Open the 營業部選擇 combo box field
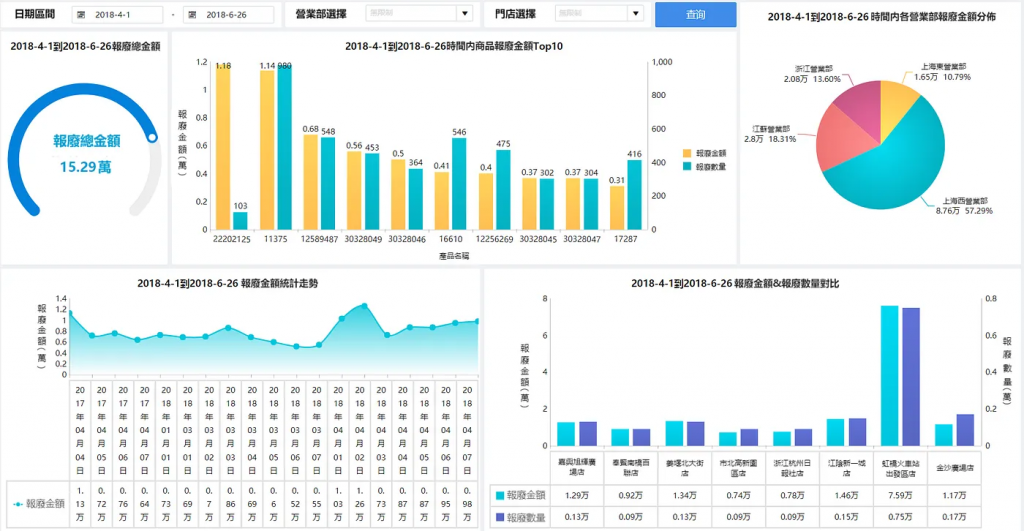The width and height of the screenshot is (1024, 531). pyautogui.click(x=419, y=13)
